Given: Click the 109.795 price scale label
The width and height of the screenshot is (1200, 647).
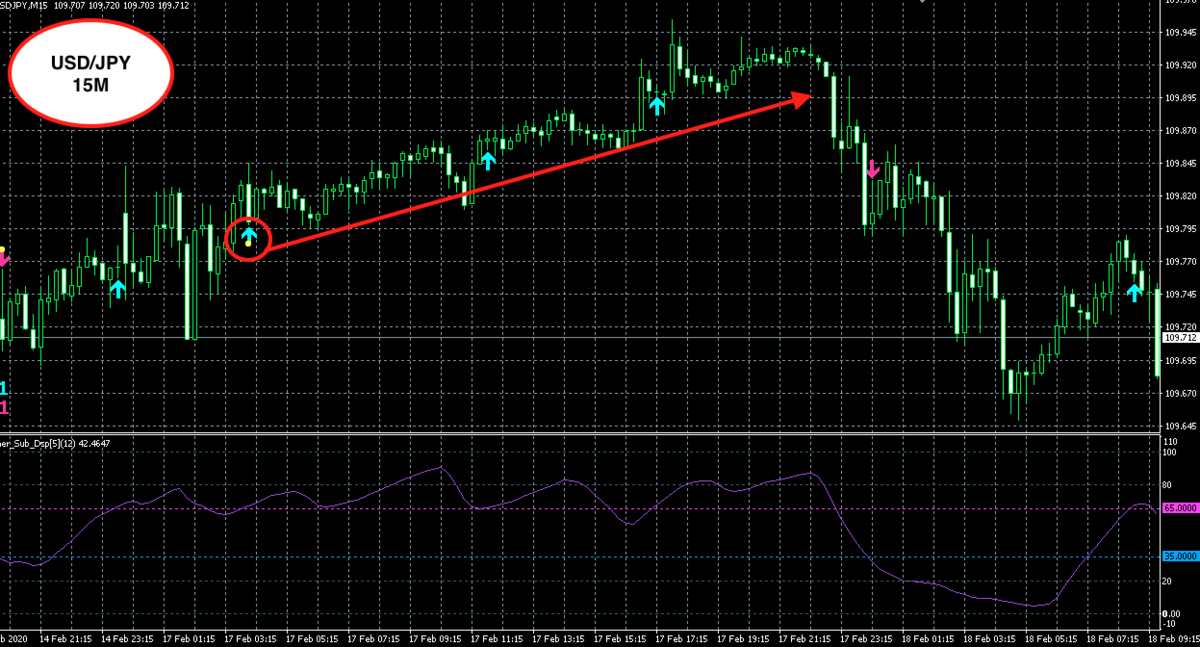Looking at the screenshot, I should [x=1179, y=229].
